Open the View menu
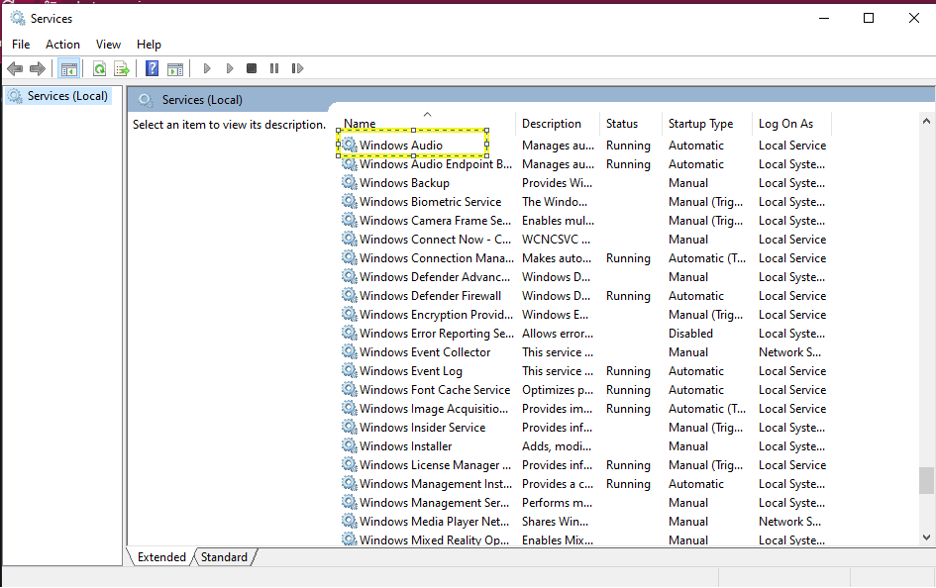The height and width of the screenshot is (588, 936). [108, 44]
